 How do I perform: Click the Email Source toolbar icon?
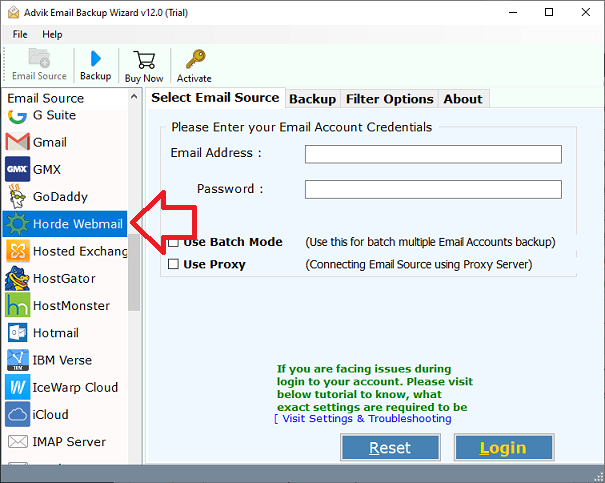(39, 58)
